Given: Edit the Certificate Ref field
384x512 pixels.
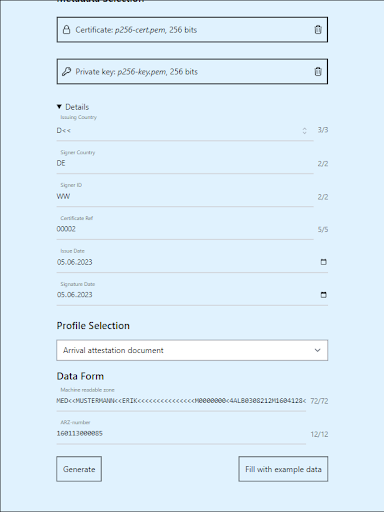Looking at the screenshot, I should 185,229.
